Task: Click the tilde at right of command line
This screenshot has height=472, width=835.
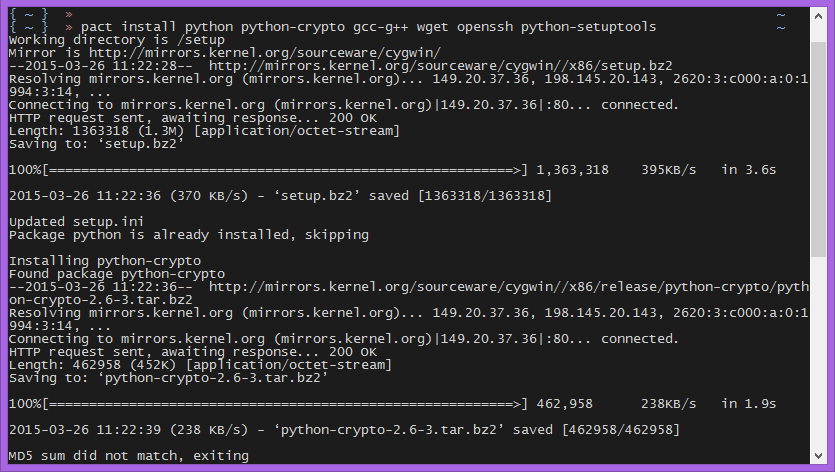Action: [781, 26]
